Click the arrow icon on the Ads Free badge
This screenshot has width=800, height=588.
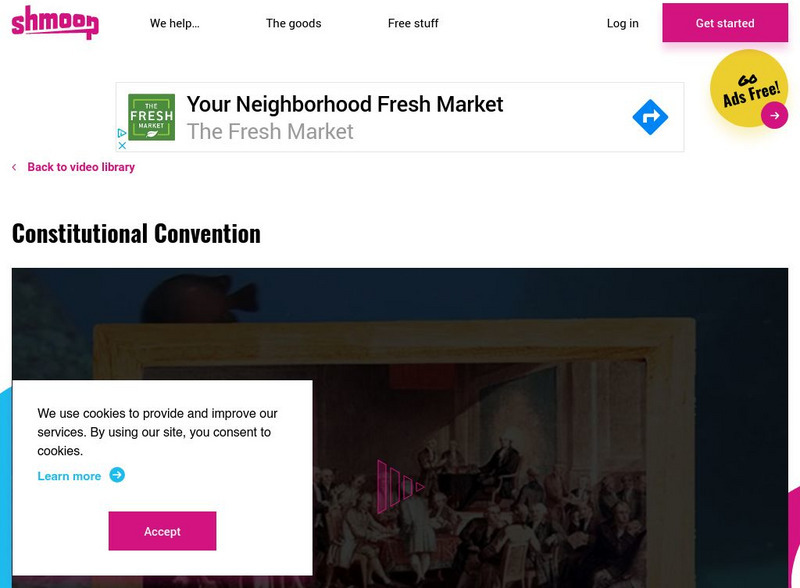point(774,115)
